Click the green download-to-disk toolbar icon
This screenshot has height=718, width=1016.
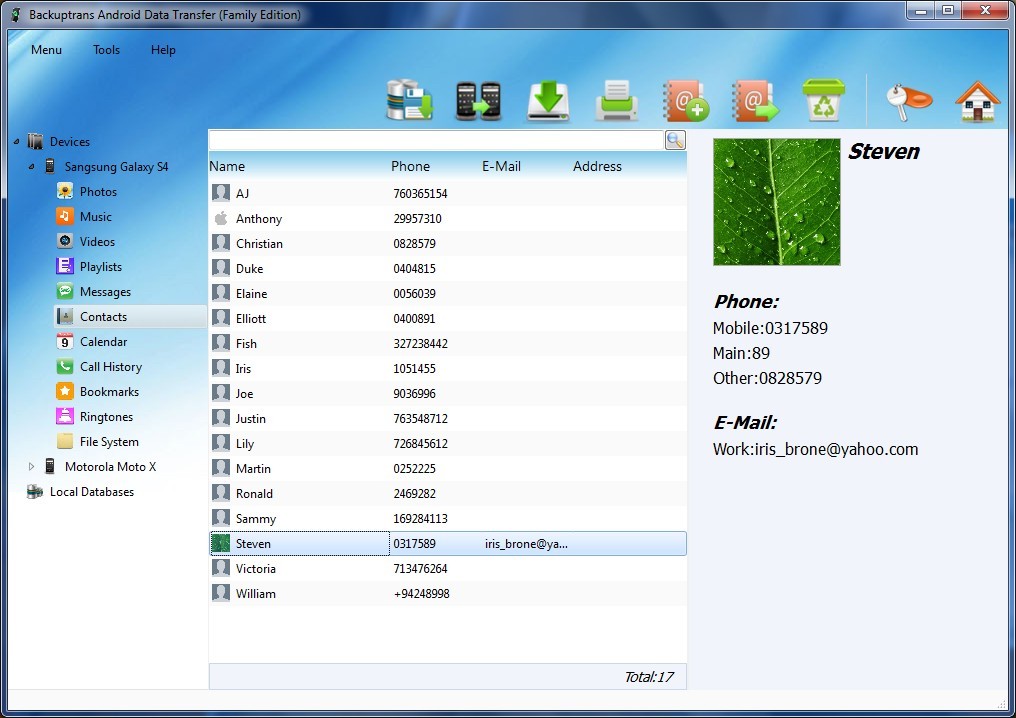tap(548, 101)
